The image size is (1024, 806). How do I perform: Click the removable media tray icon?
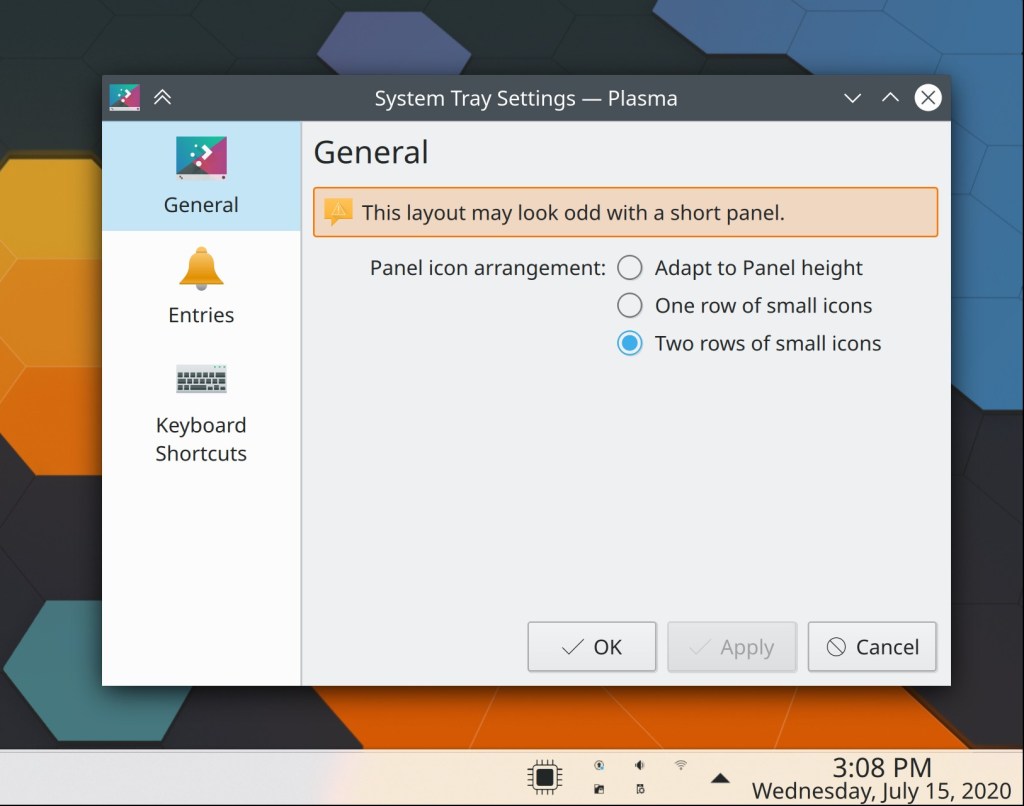pos(599,789)
